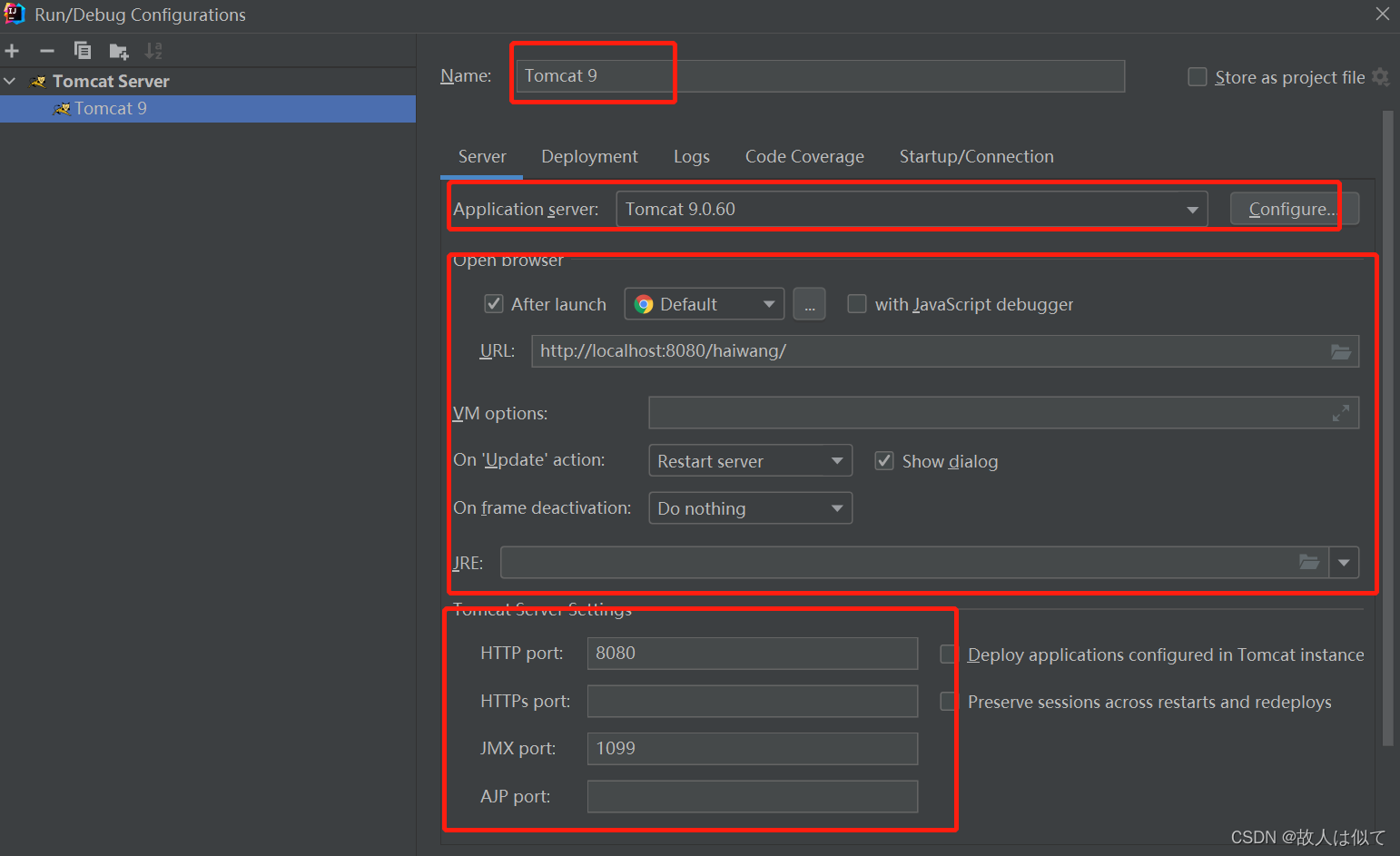Screen dimensions: 1400x856
Task: Switch to the Server tab
Action: click(x=482, y=156)
